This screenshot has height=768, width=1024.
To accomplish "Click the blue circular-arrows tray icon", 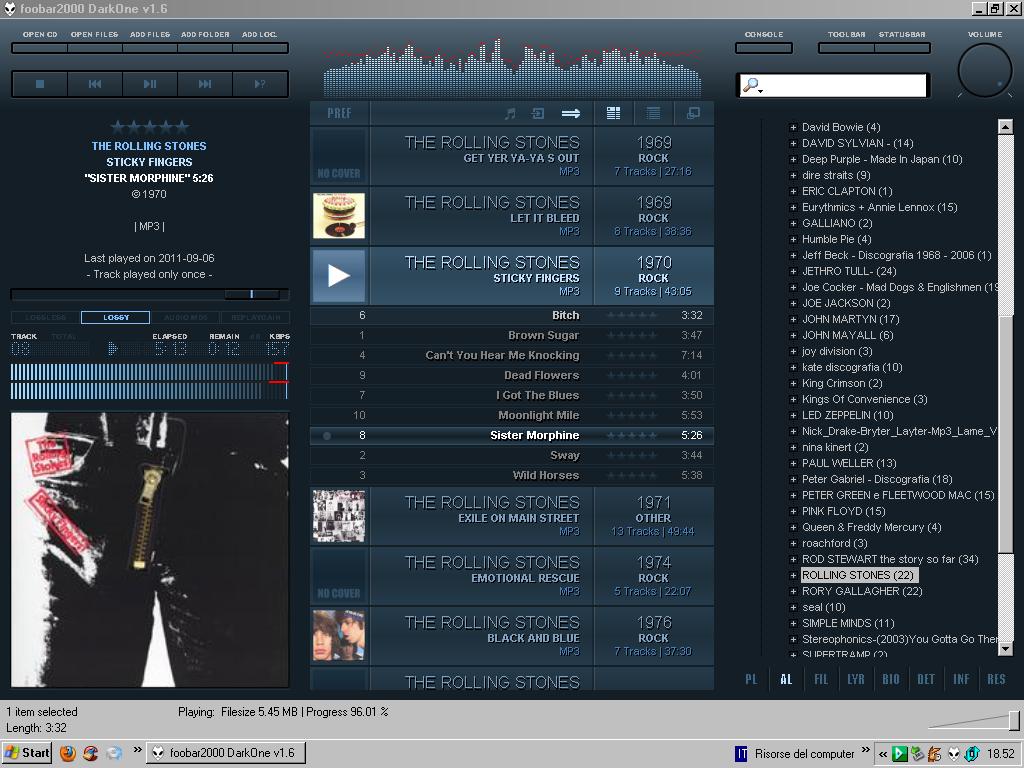I will click(972, 754).
